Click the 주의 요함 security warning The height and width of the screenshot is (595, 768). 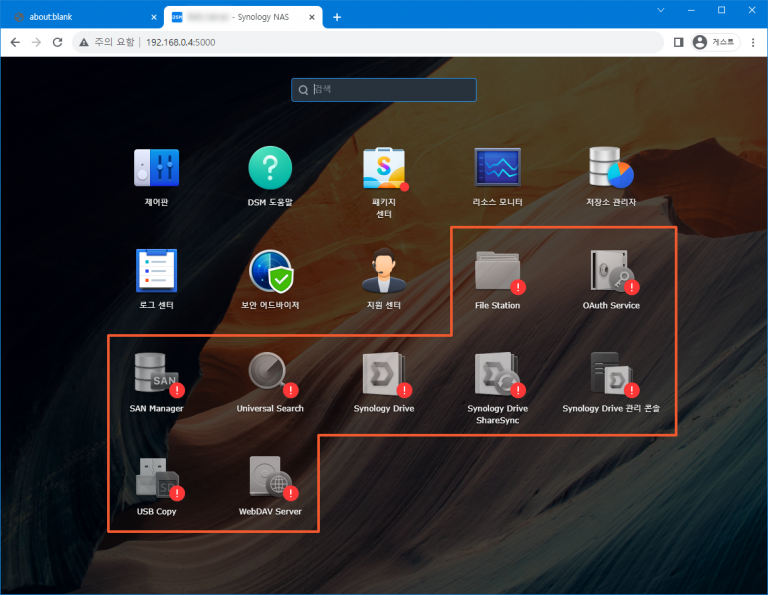pyautogui.click(x=106, y=42)
